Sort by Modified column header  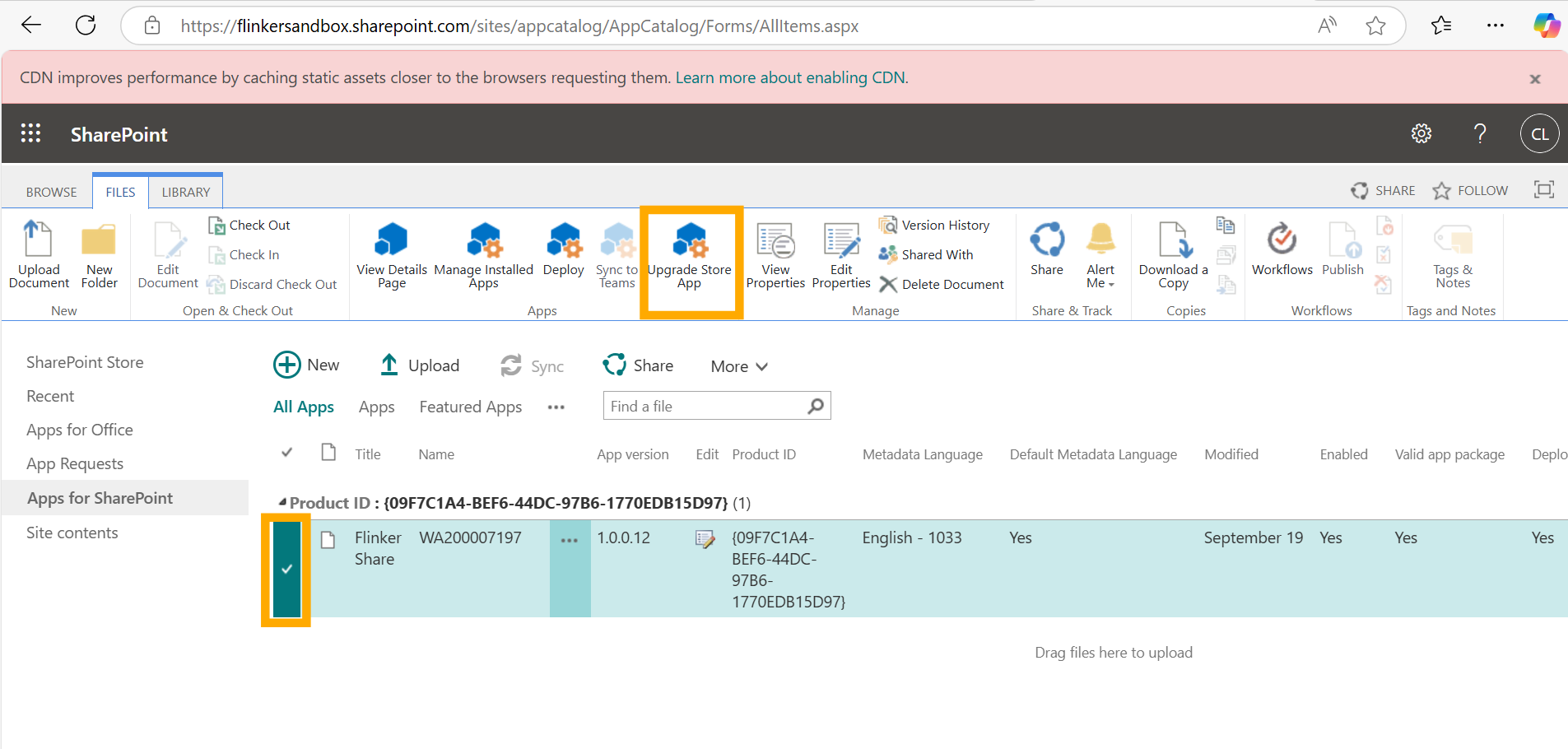tap(1231, 454)
